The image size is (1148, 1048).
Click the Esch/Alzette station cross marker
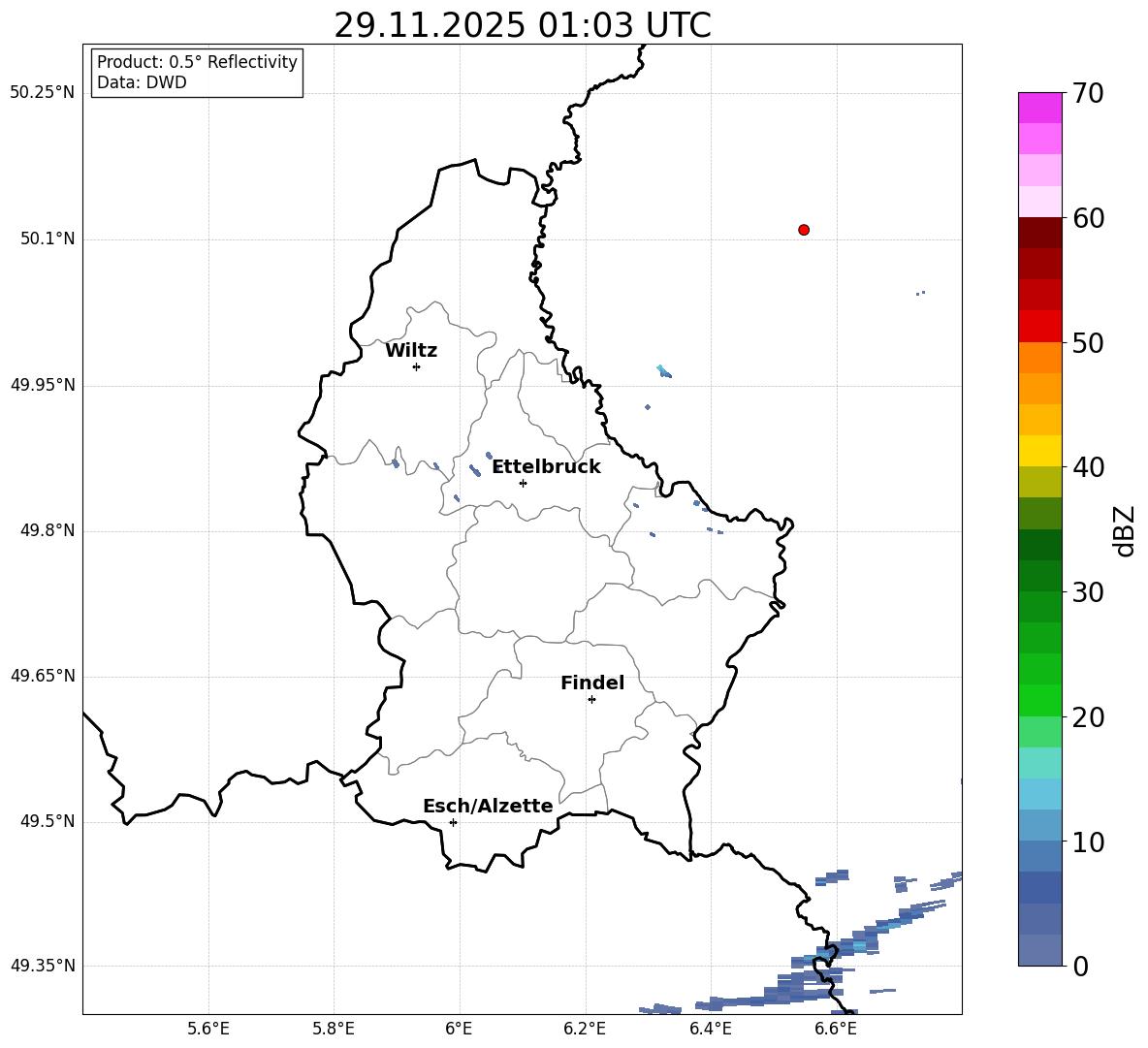(453, 822)
